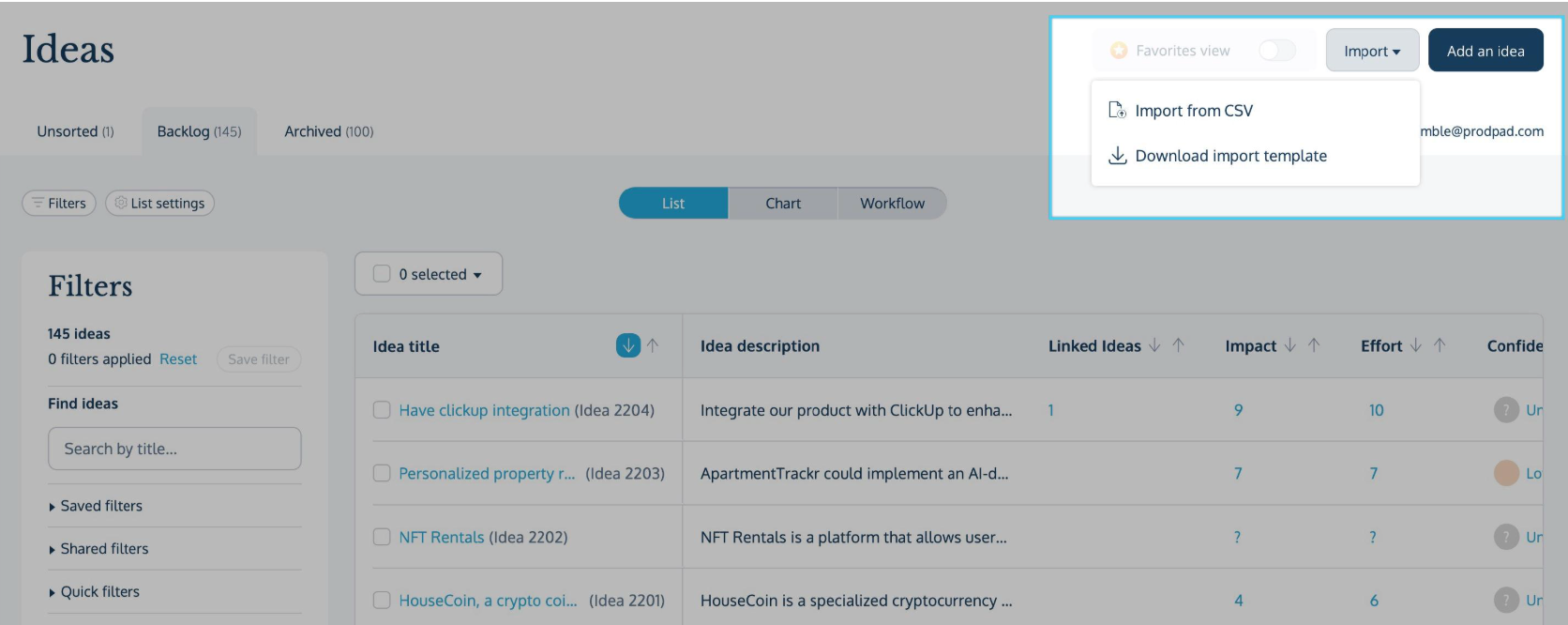Screen dimensions: 1568x625
Task: Check the NFT Rentals row checkbox
Action: pyautogui.click(x=382, y=537)
